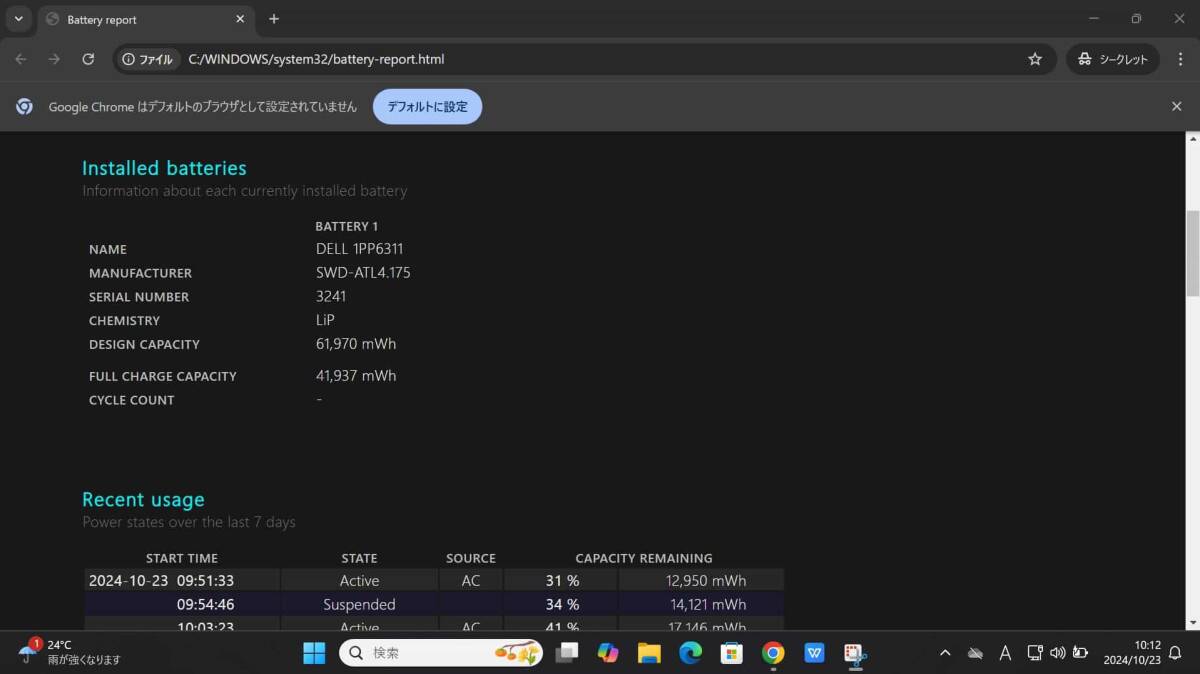Image resolution: width=1200 pixels, height=674 pixels.
Task: Click the "CYCLE COUNT" label
Action: [131, 400]
